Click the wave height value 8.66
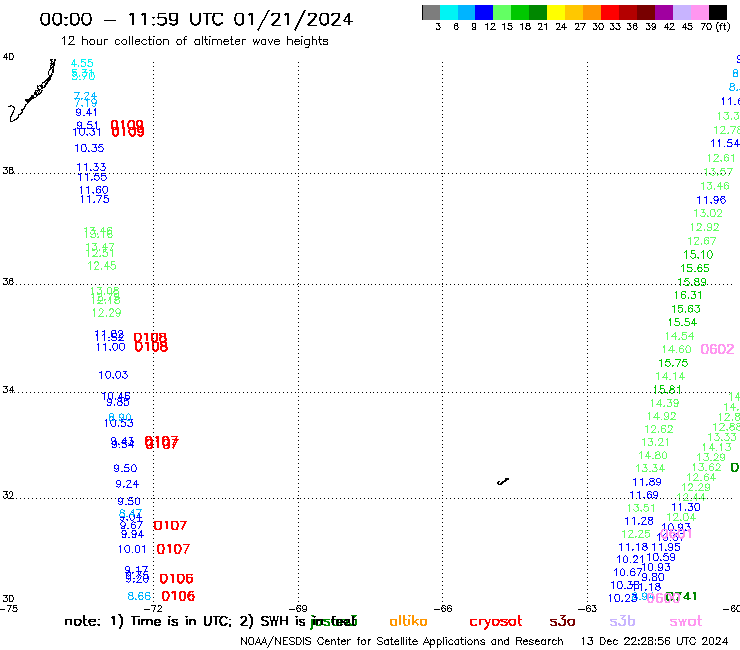 click(139, 596)
